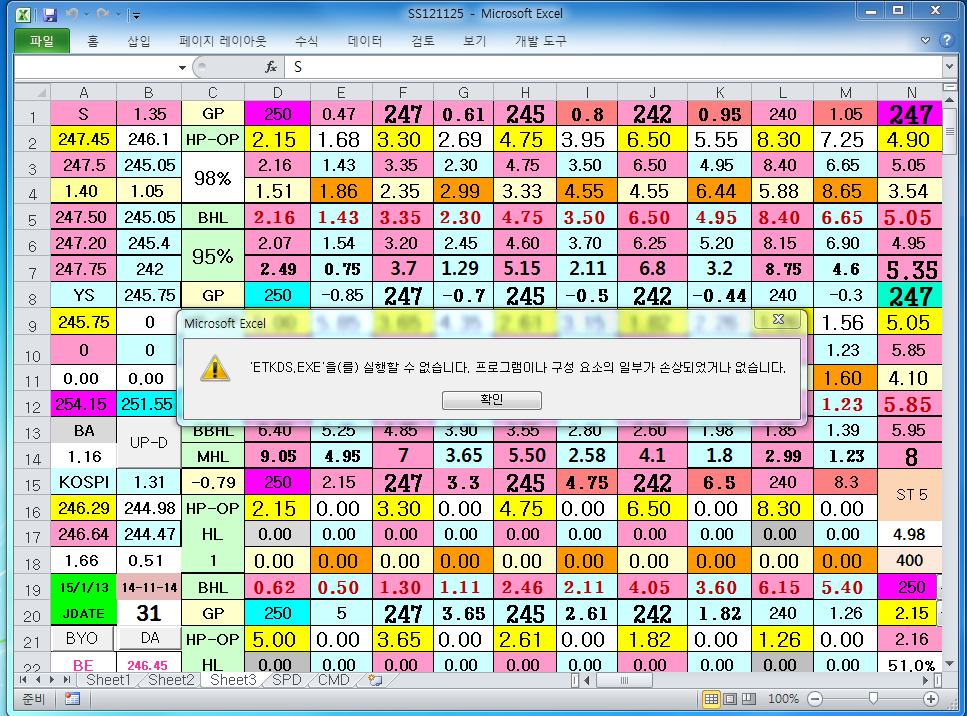967x716 pixels.
Task: Click the zoom out minus button
Action: pos(815,699)
